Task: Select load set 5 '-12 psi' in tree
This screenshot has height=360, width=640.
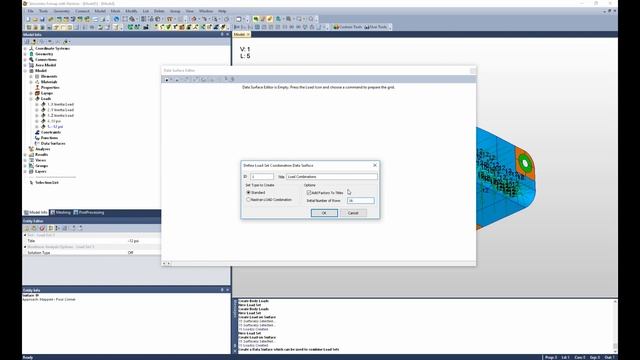Action: coord(55,127)
